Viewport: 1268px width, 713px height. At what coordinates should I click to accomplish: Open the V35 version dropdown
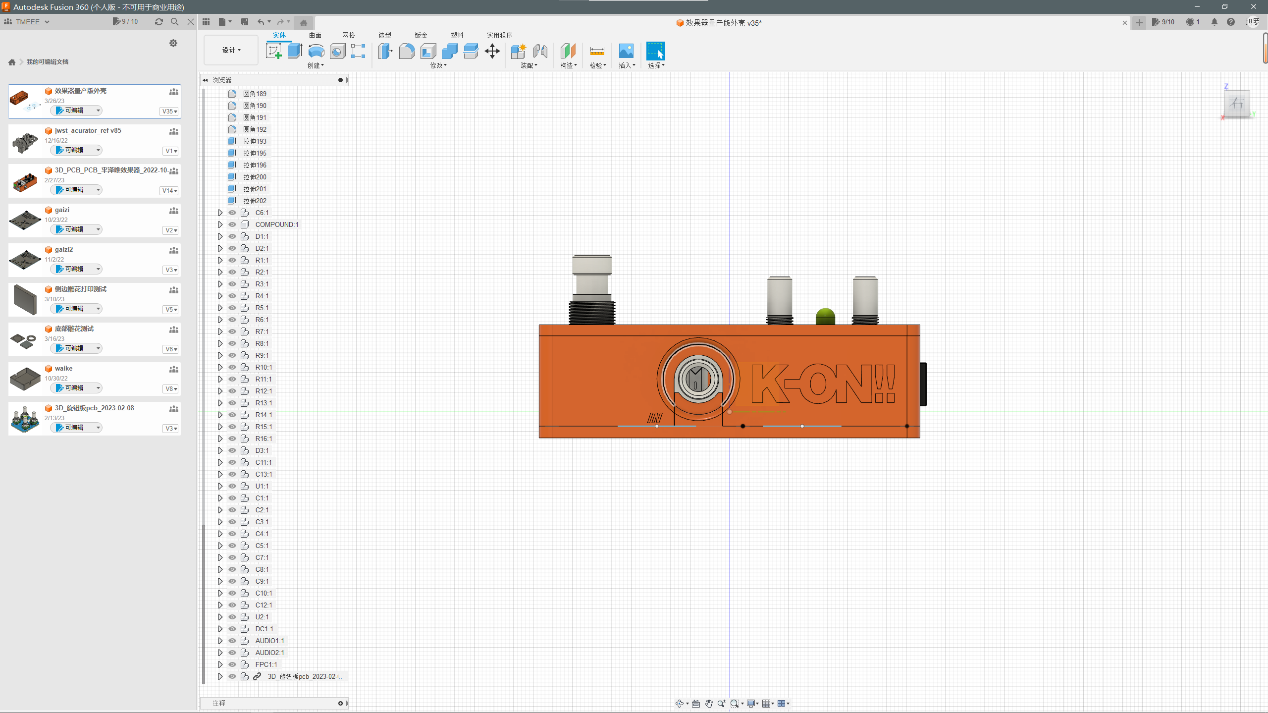(169, 111)
